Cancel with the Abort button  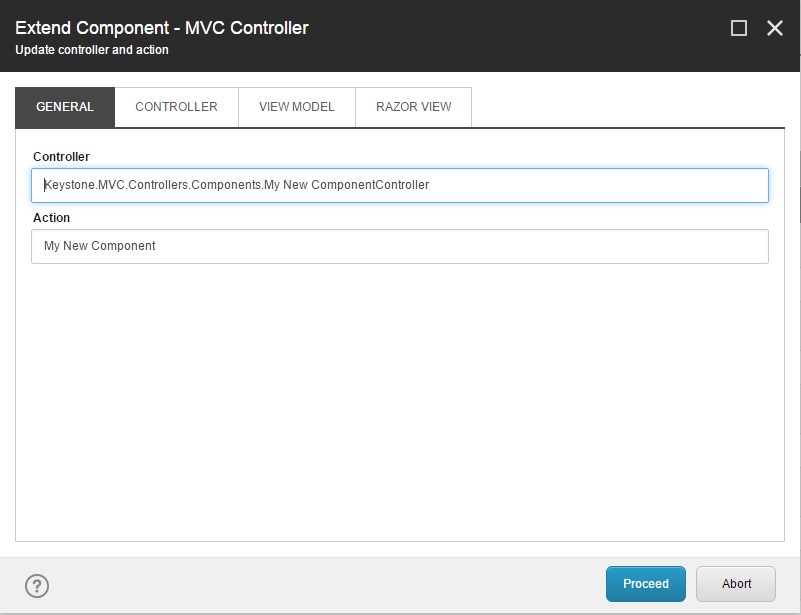tap(736, 584)
